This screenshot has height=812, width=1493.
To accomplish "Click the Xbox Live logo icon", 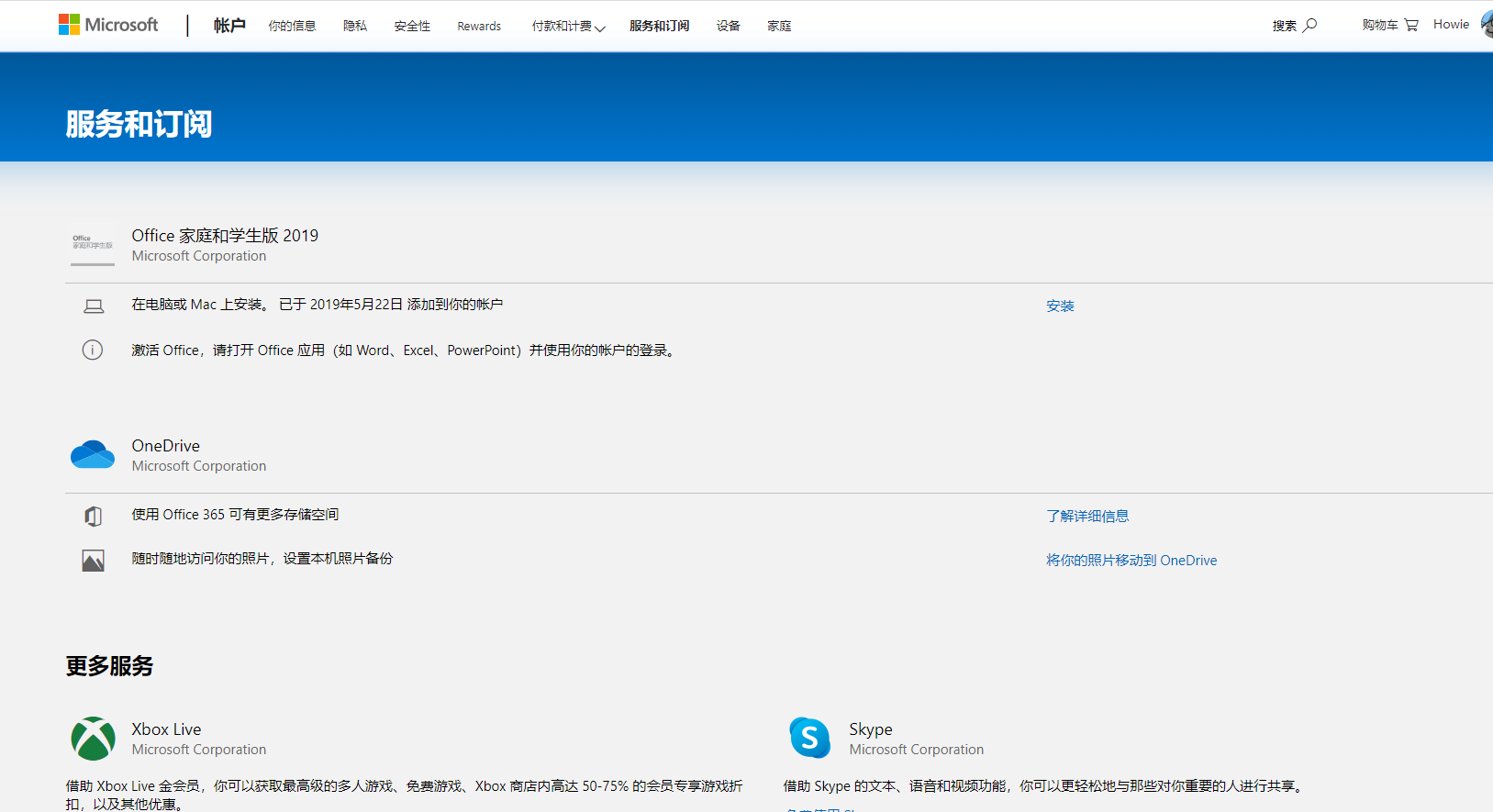I will [x=93, y=739].
